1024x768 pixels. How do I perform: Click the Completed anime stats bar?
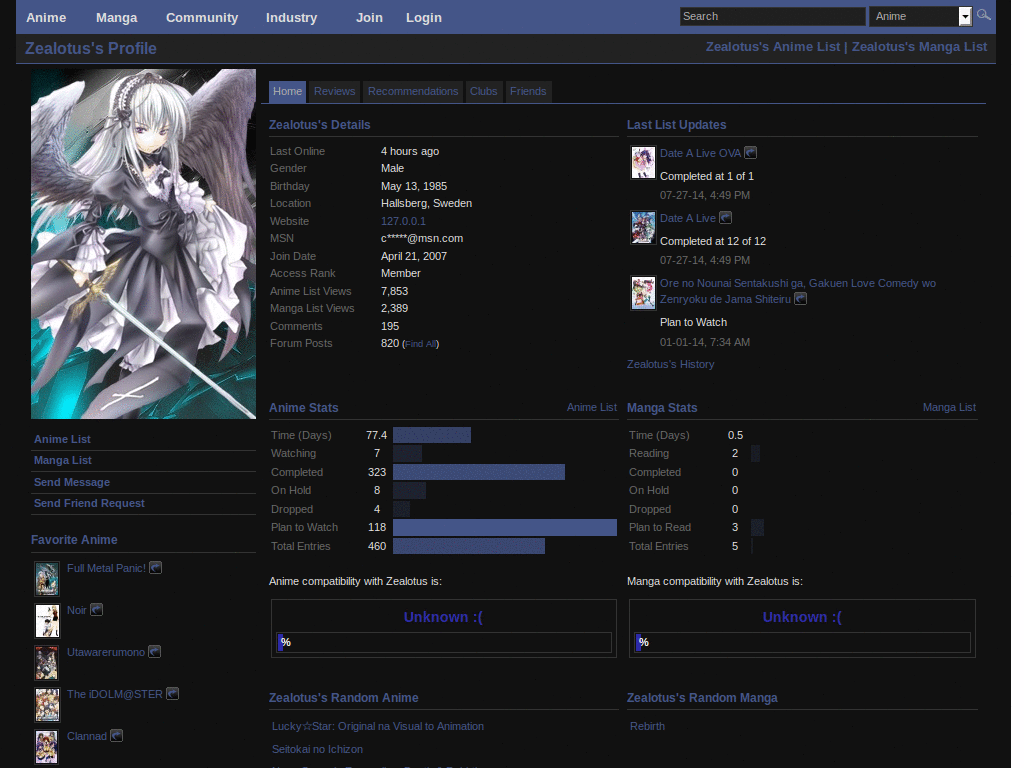(479, 472)
